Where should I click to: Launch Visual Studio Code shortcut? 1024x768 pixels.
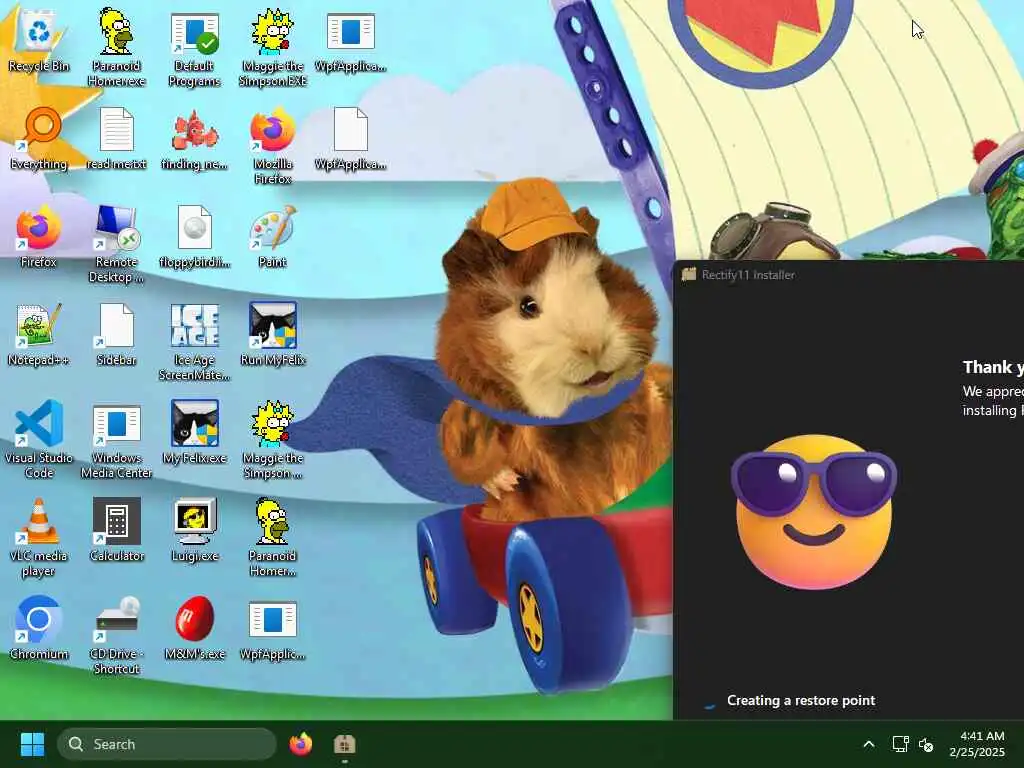click(39, 440)
